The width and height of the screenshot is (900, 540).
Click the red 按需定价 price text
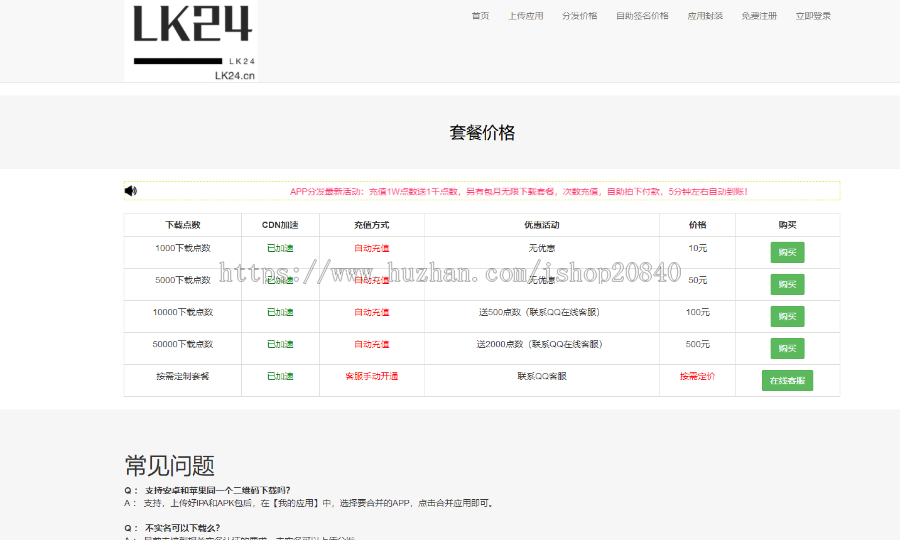point(697,376)
